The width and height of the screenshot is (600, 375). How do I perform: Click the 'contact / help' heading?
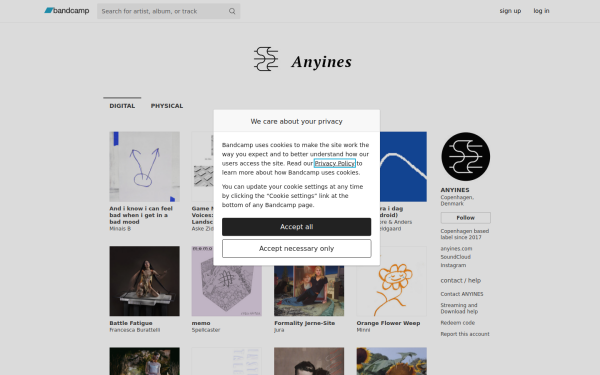tap(461, 280)
